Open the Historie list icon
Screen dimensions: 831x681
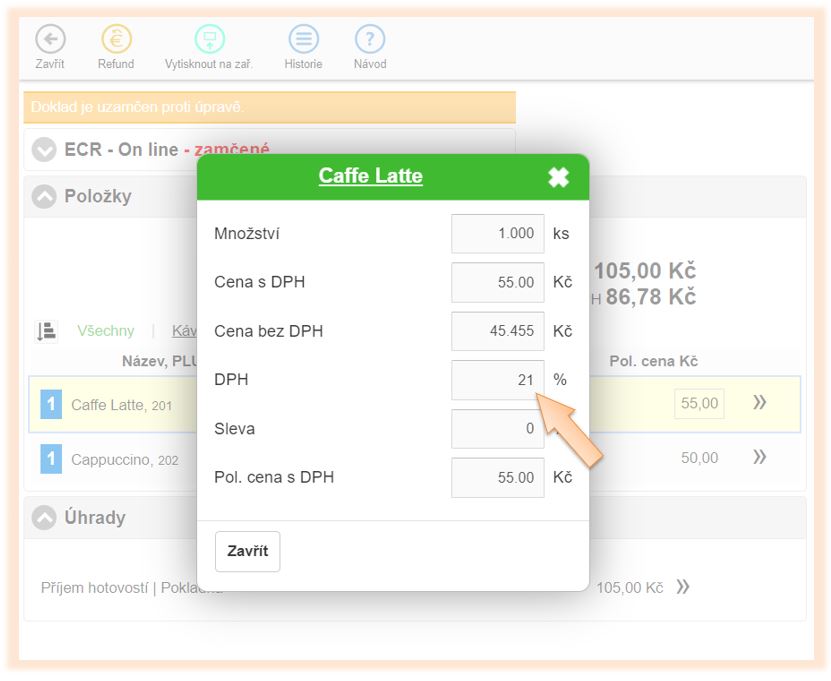303,40
